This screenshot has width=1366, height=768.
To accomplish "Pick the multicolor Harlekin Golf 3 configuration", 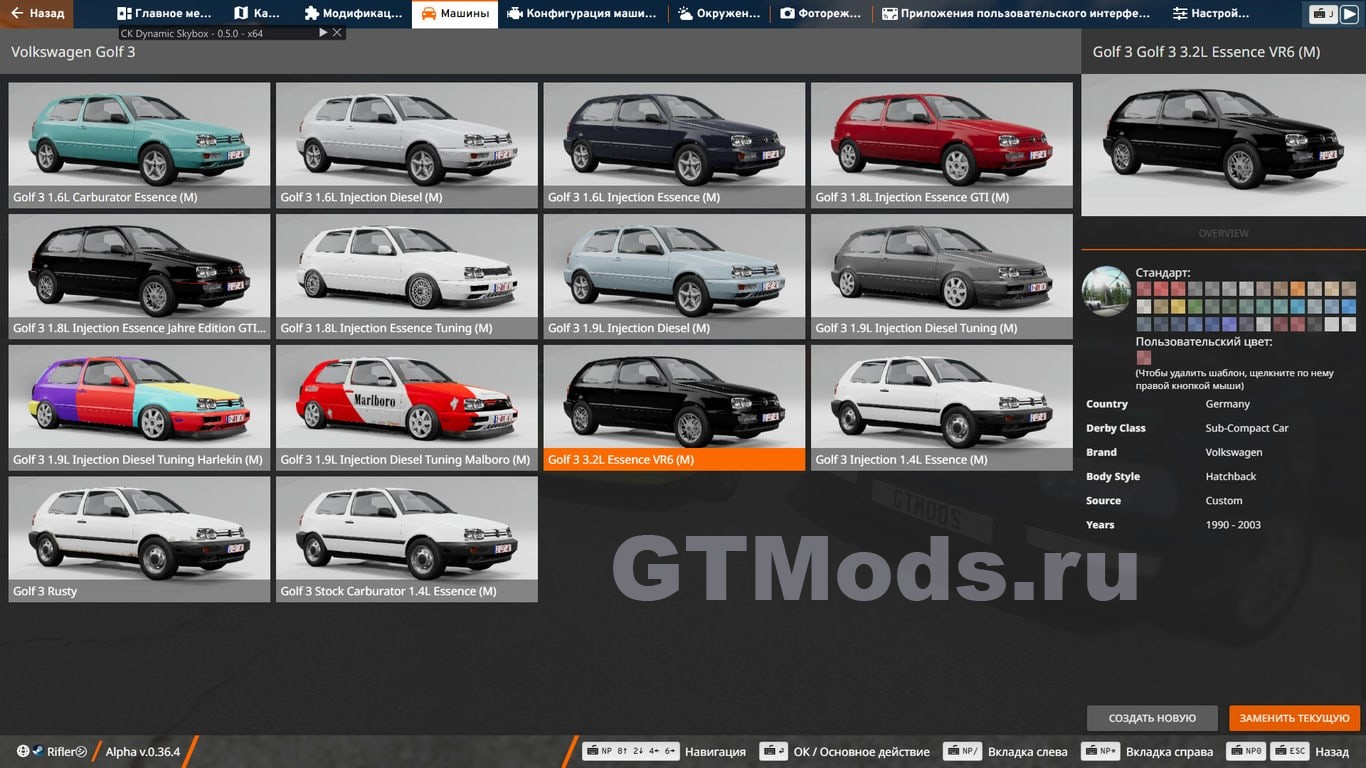I will click(x=139, y=408).
